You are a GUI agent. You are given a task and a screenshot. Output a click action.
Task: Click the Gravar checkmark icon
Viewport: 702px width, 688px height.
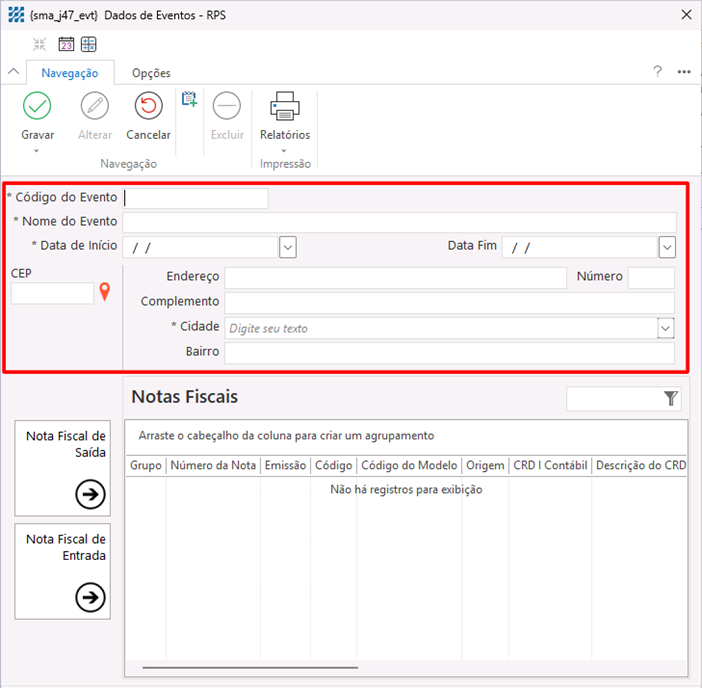[37, 106]
